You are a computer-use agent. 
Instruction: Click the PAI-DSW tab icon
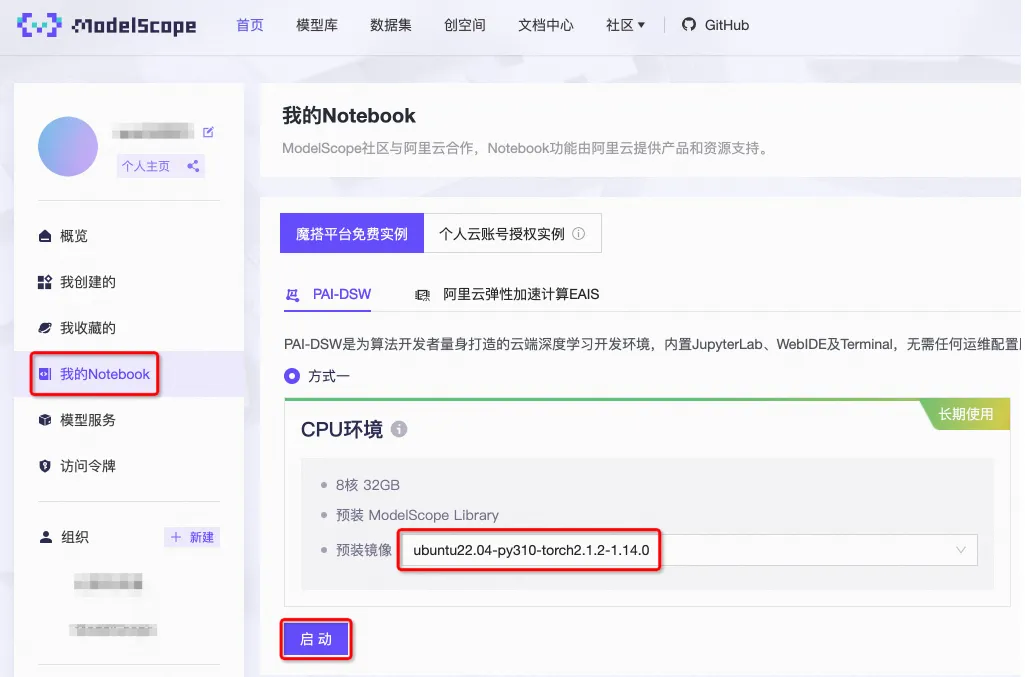(x=292, y=295)
